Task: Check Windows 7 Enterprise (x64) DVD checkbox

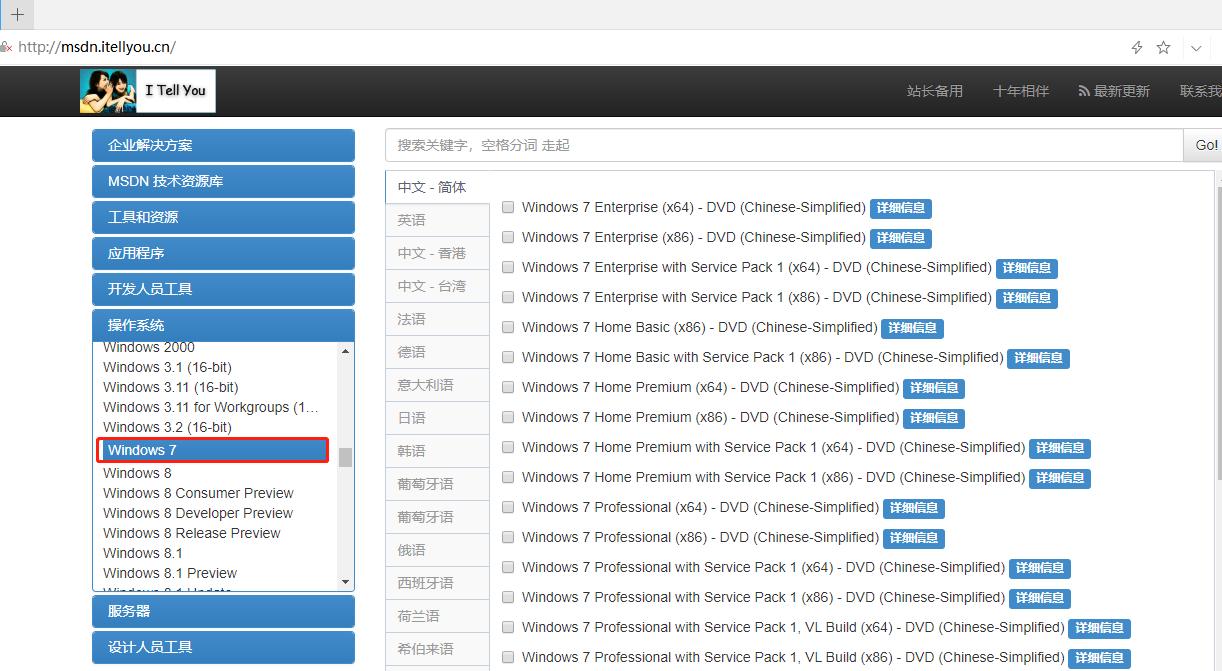Action: click(x=508, y=207)
